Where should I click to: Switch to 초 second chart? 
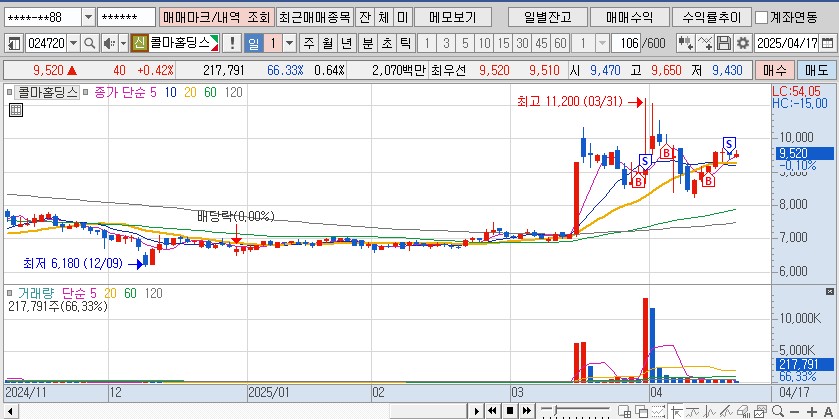click(x=386, y=43)
